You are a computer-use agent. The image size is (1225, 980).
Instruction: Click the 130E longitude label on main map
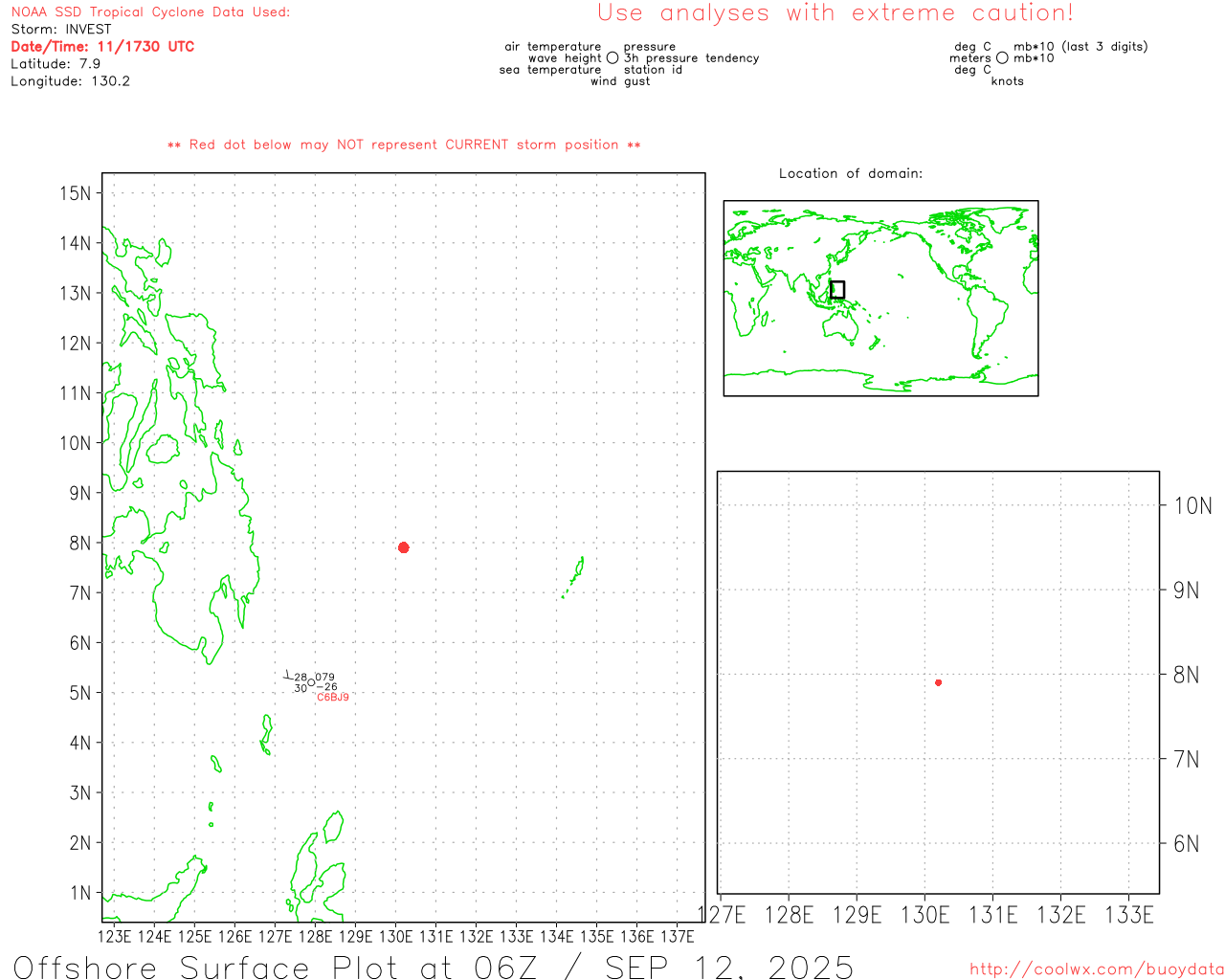coord(396,936)
